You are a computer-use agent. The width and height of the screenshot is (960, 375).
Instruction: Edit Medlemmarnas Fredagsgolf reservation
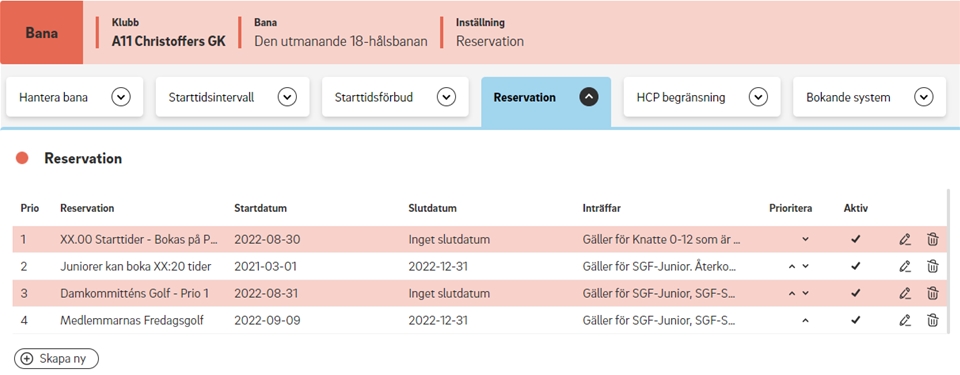click(x=905, y=320)
